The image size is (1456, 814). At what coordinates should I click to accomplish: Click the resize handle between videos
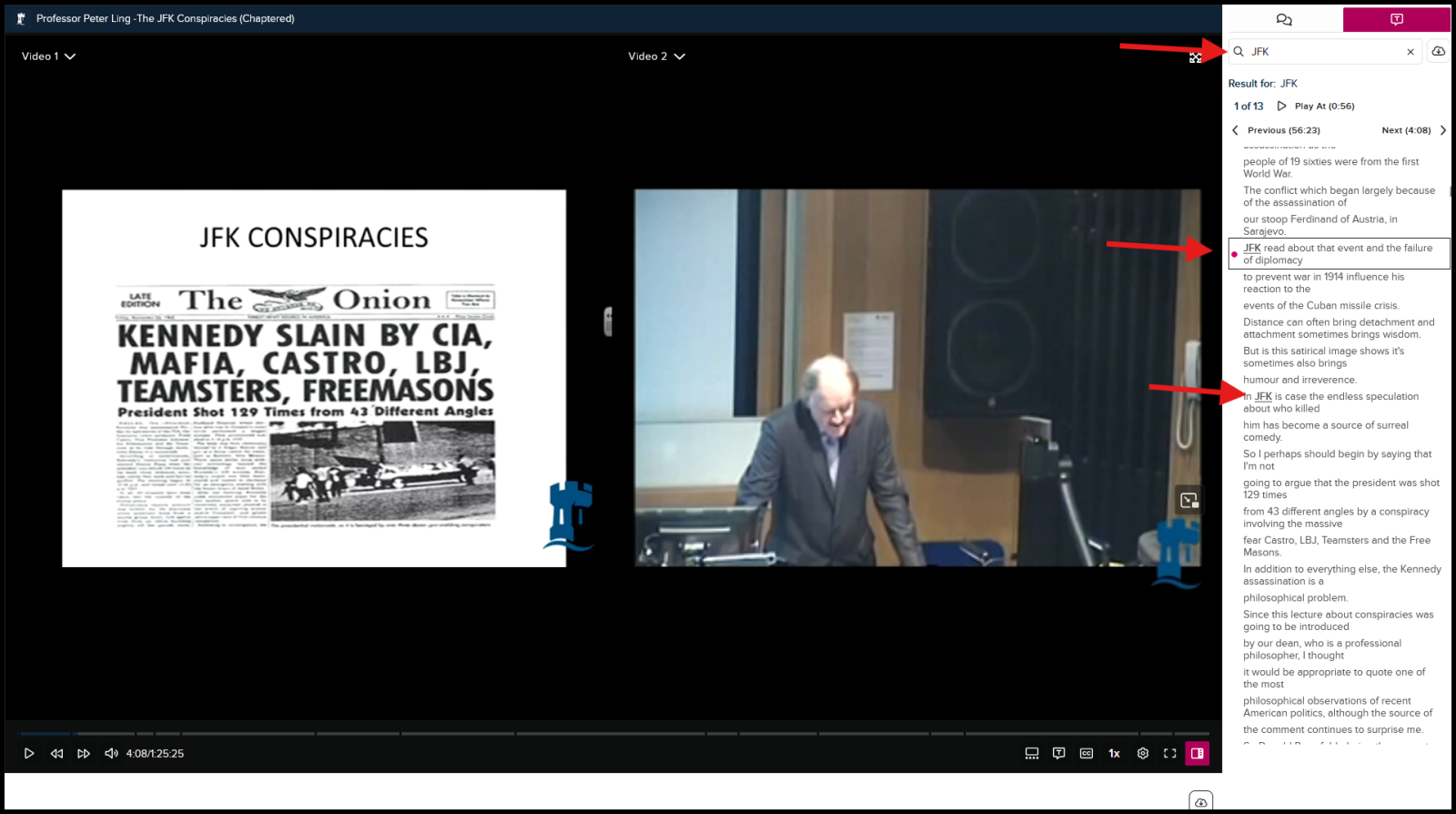(x=608, y=321)
